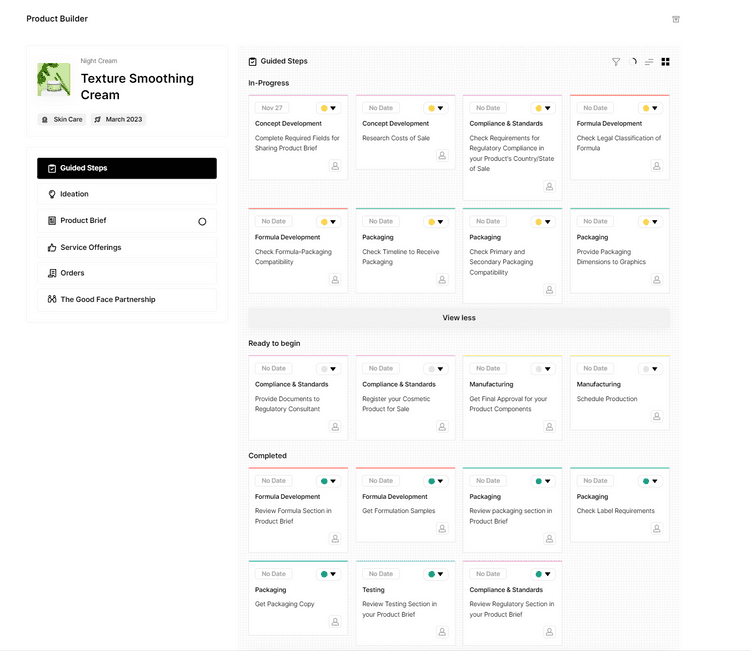Click the 'Ready to begin' section heading
The height and width of the screenshot is (651, 750).
pos(274,343)
